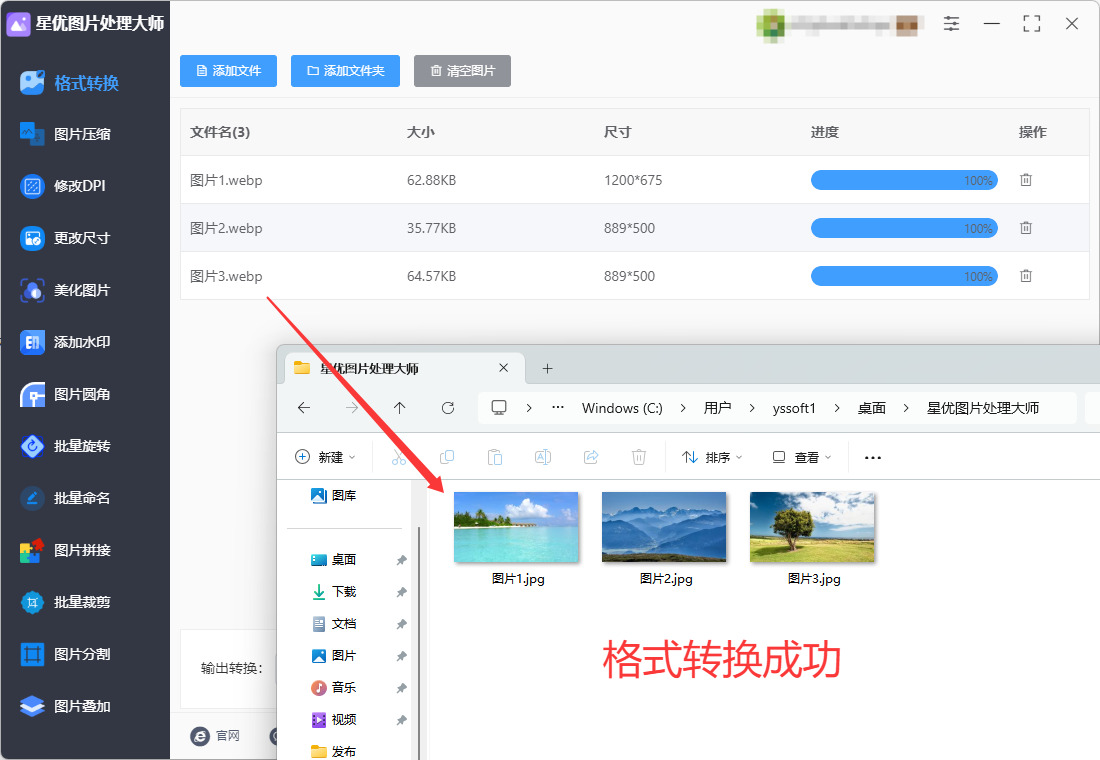Open the 更改尺寸 resize tool
1100x760 pixels.
[x=65, y=238]
